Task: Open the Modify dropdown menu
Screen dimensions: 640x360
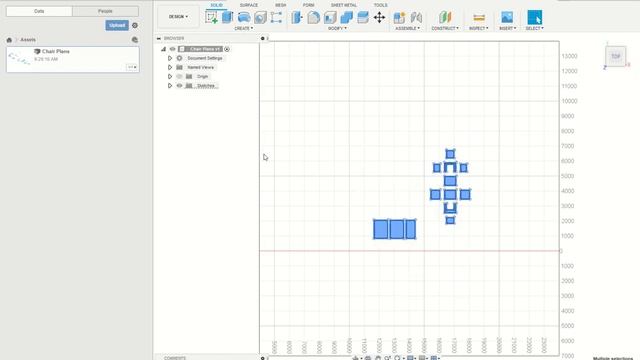Action: tap(337, 29)
